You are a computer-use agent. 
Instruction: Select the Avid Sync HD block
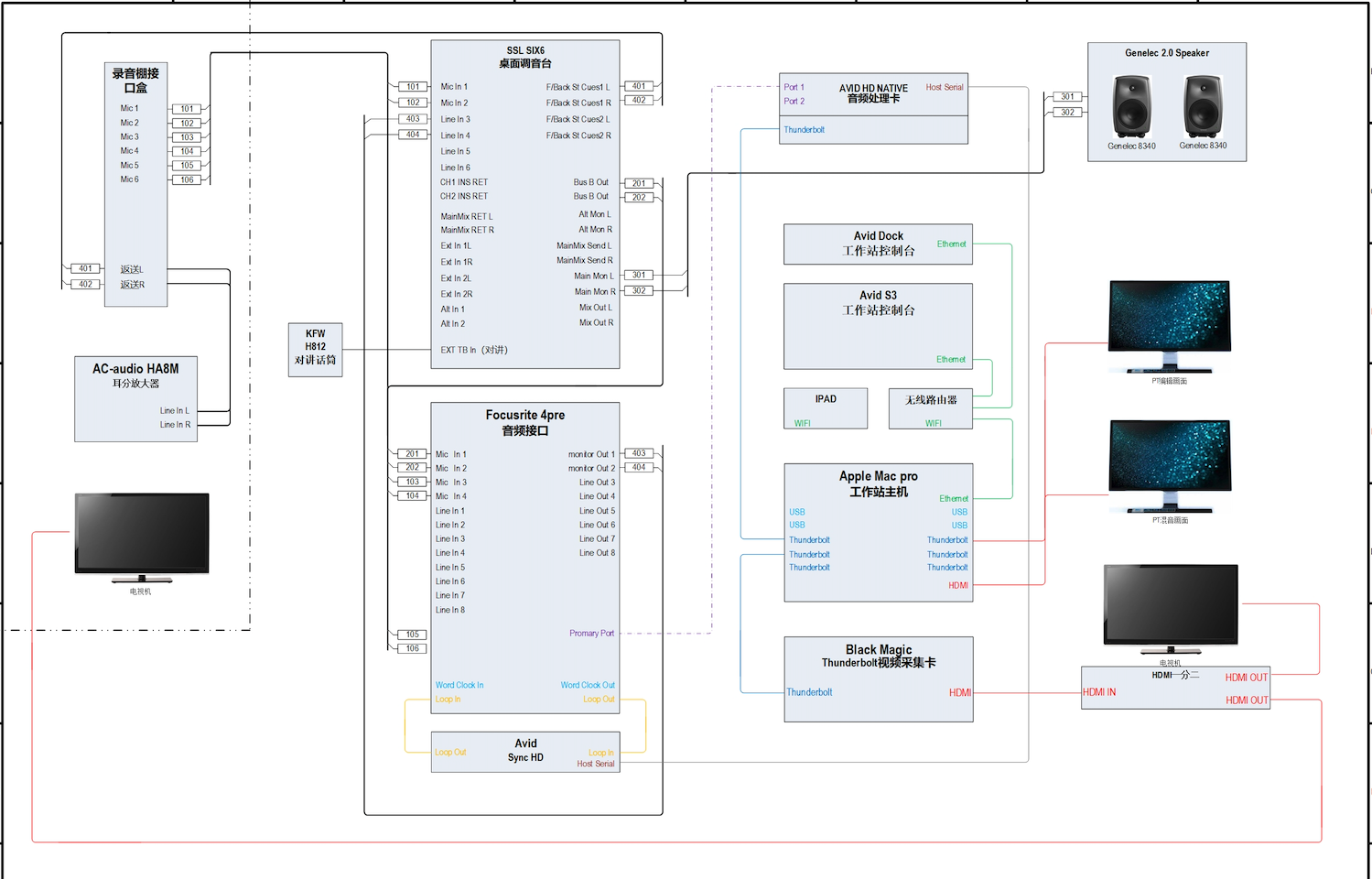525,751
